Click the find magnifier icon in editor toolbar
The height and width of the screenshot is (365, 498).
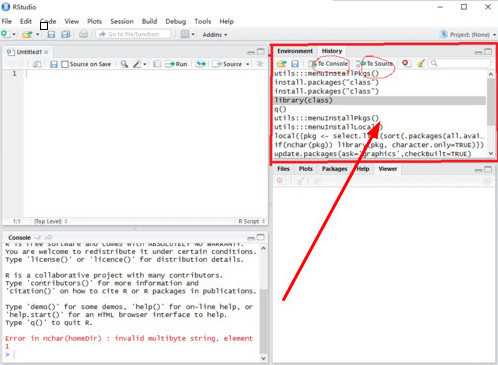pos(124,64)
